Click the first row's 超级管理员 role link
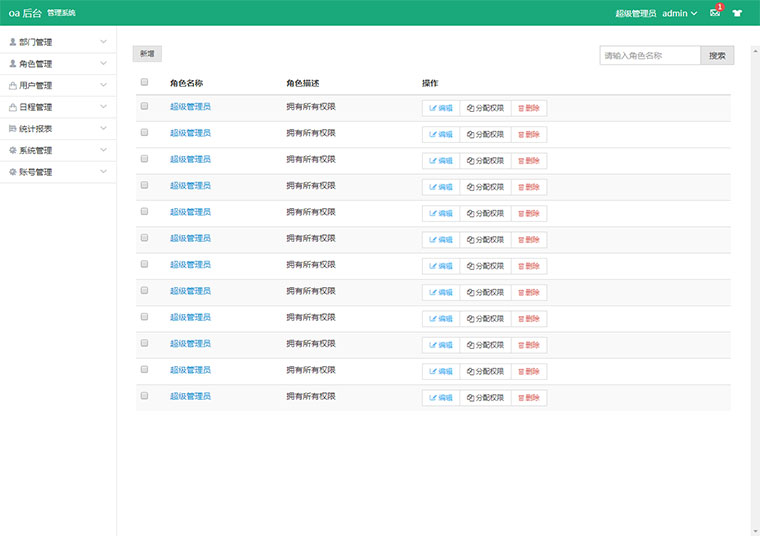This screenshot has width=760, height=536. 190,107
